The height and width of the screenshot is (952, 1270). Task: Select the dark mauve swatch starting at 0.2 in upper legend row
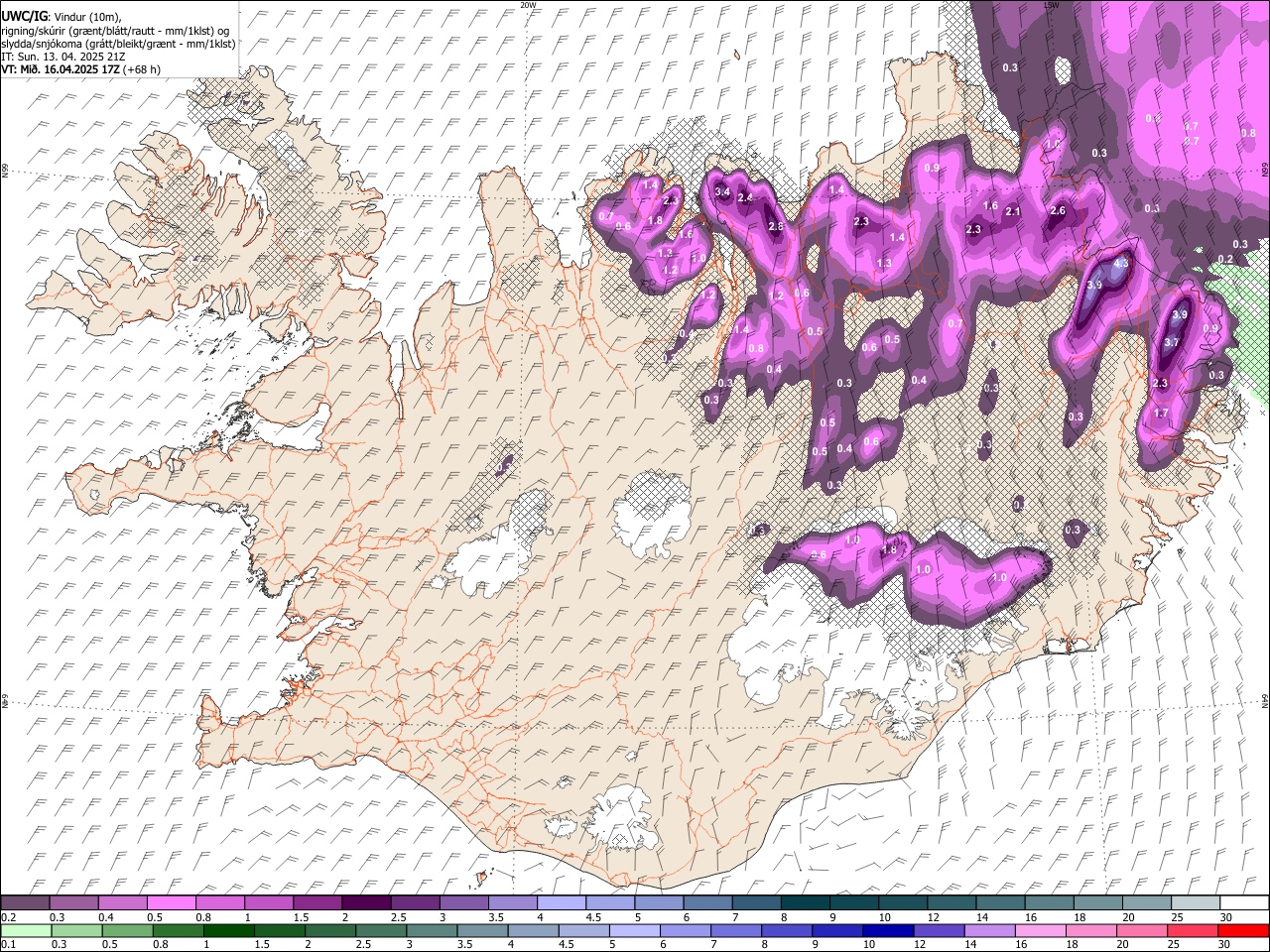(25, 902)
